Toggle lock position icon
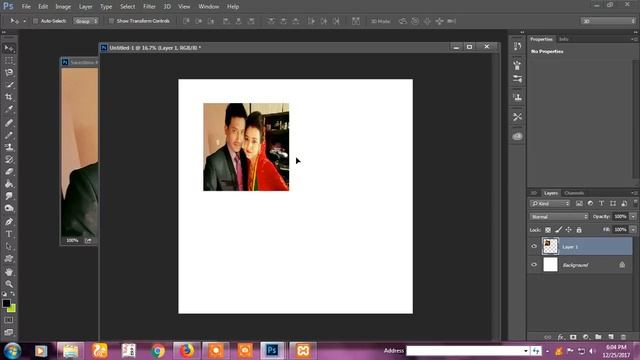The image size is (640, 360). pos(569,230)
